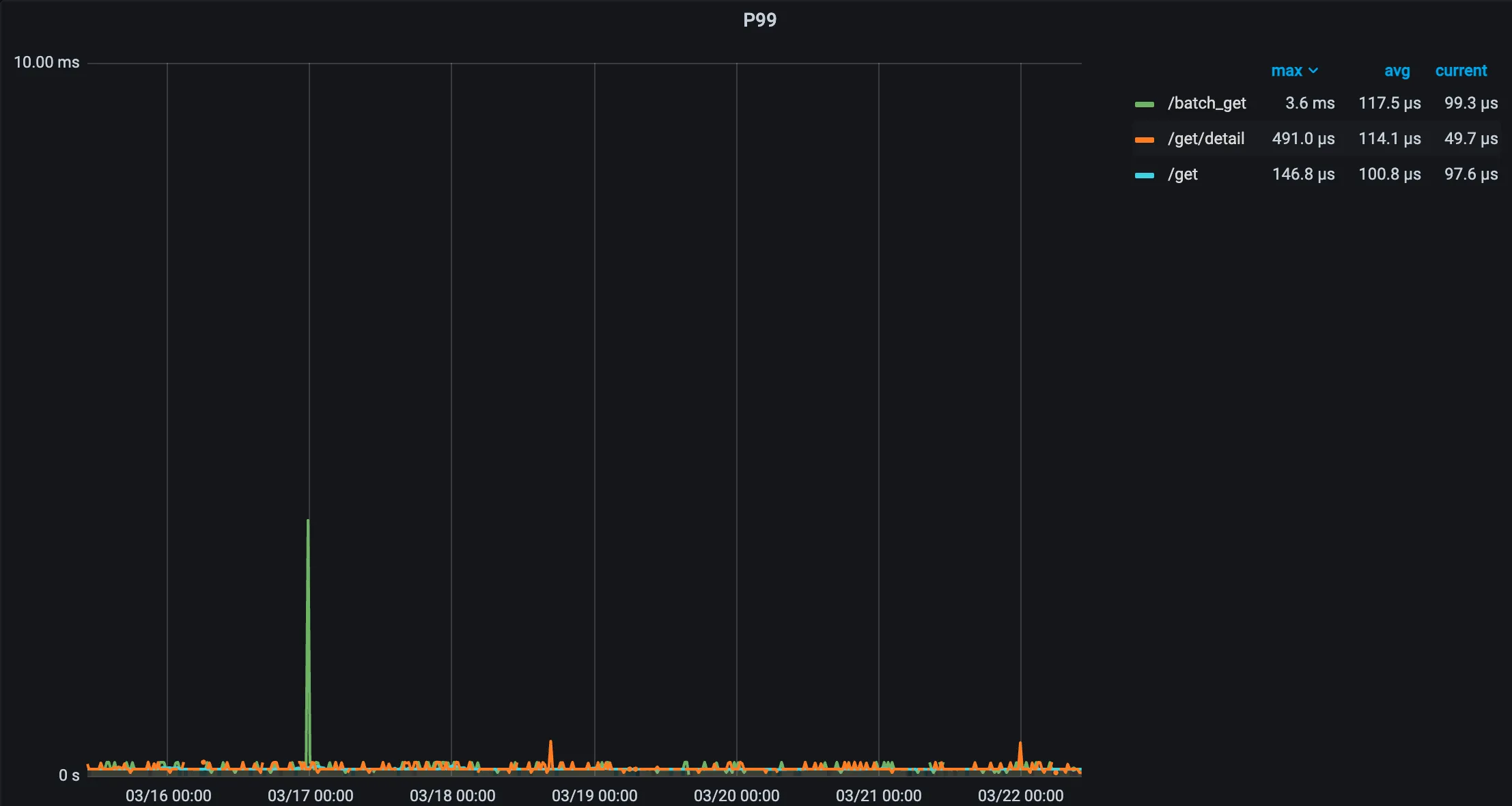Click the chevron next to max
Screen dimensions: 1512x806
(1313, 71)
